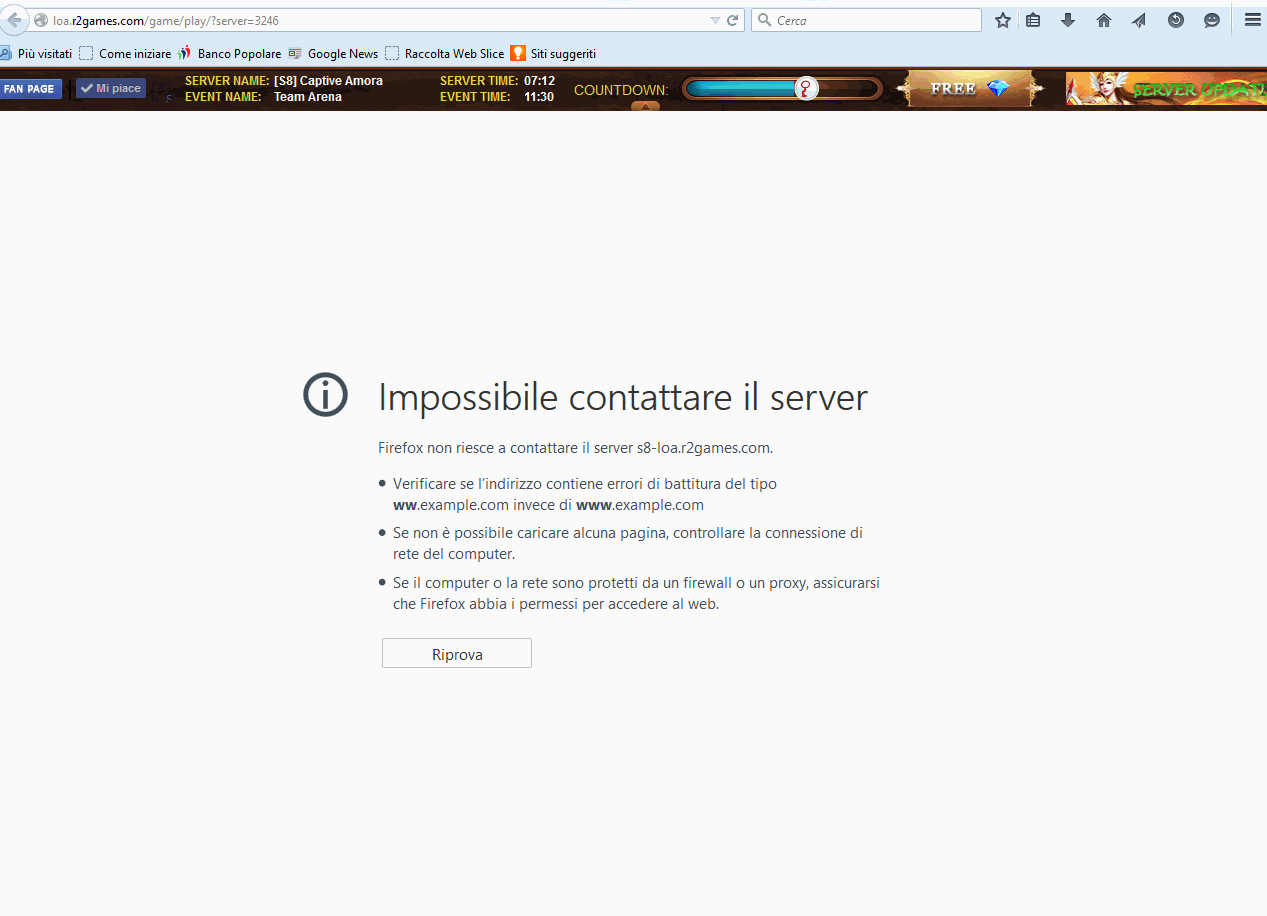Click the browser back arrow button
The width and height of the screenshot is (1267, 916).
[x=13, y=20]
